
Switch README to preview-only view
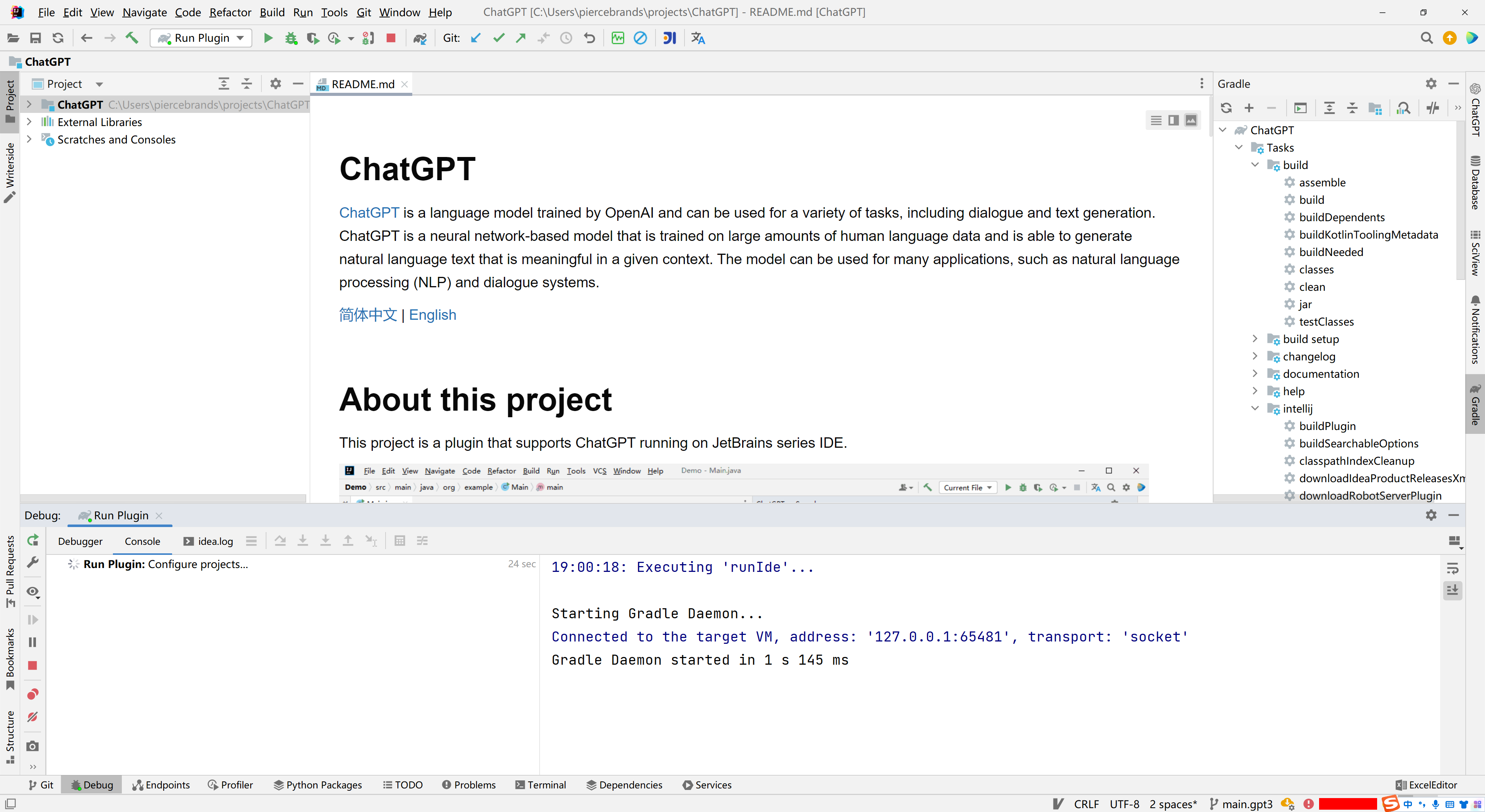(1191, 120)
